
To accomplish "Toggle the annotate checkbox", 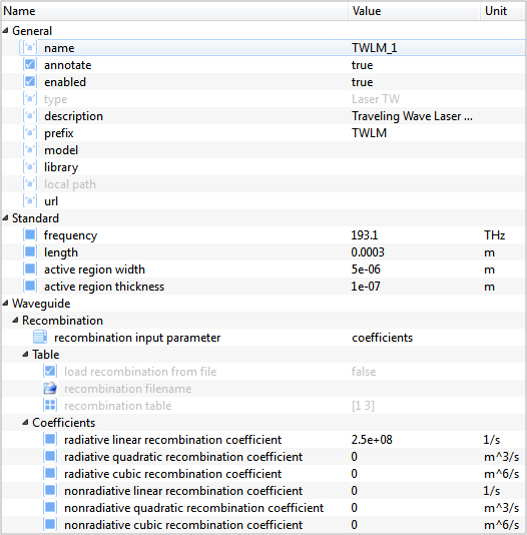I will [x=30, y=64].
